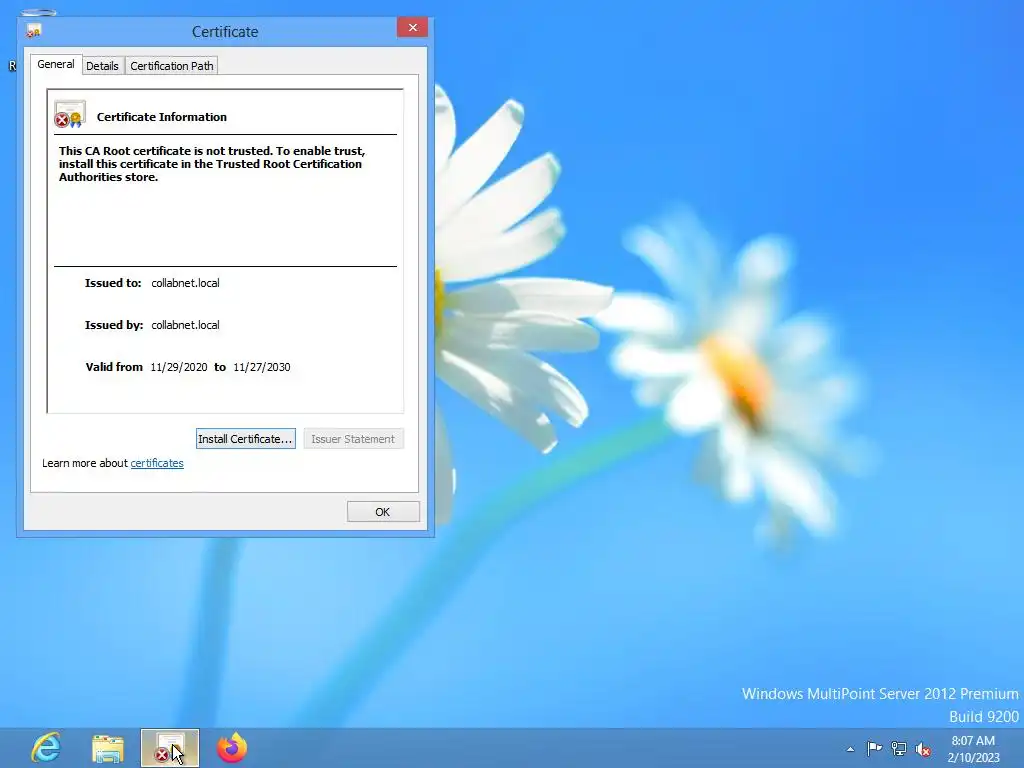Click the not trusted warning text

212,164
